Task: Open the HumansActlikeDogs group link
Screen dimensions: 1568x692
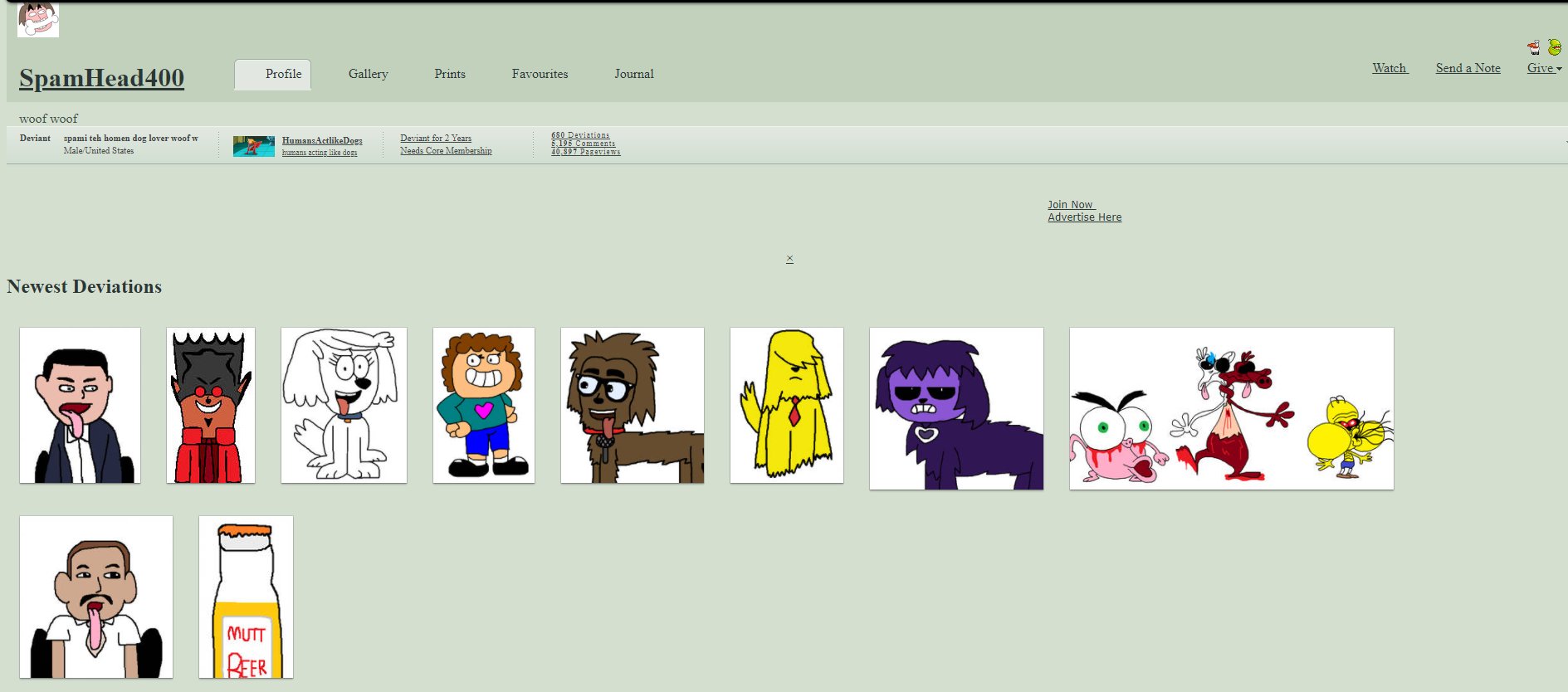Action: (x=322, y=140)
